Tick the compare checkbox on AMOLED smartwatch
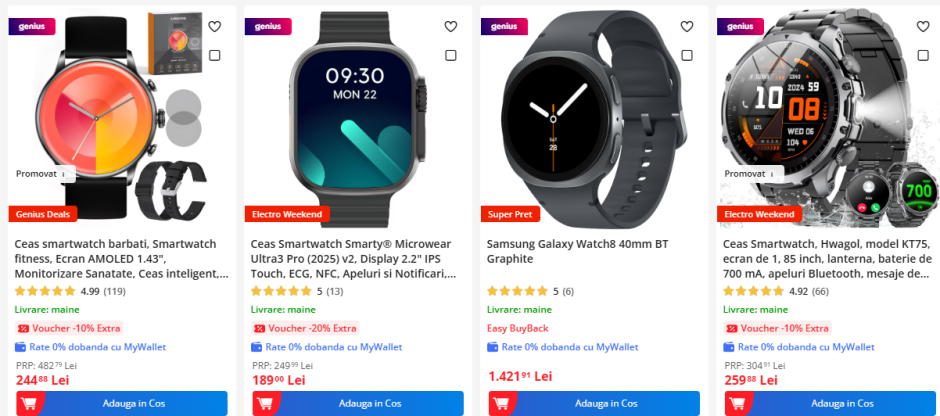Screen dimensions: 940x416 215,56
